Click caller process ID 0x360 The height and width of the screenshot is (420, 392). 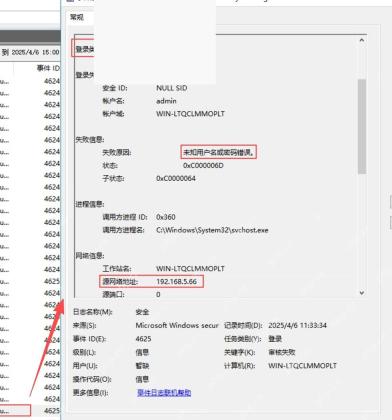166,217
